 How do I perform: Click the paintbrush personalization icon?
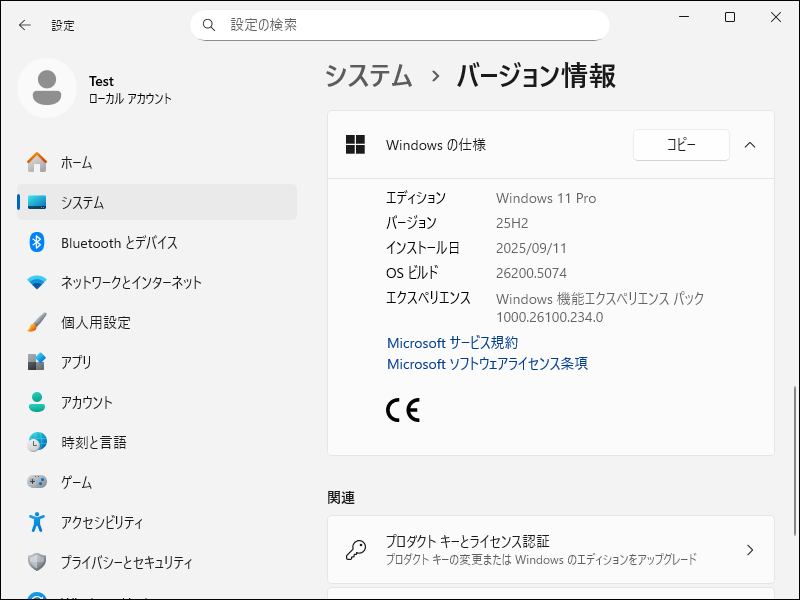37,322
